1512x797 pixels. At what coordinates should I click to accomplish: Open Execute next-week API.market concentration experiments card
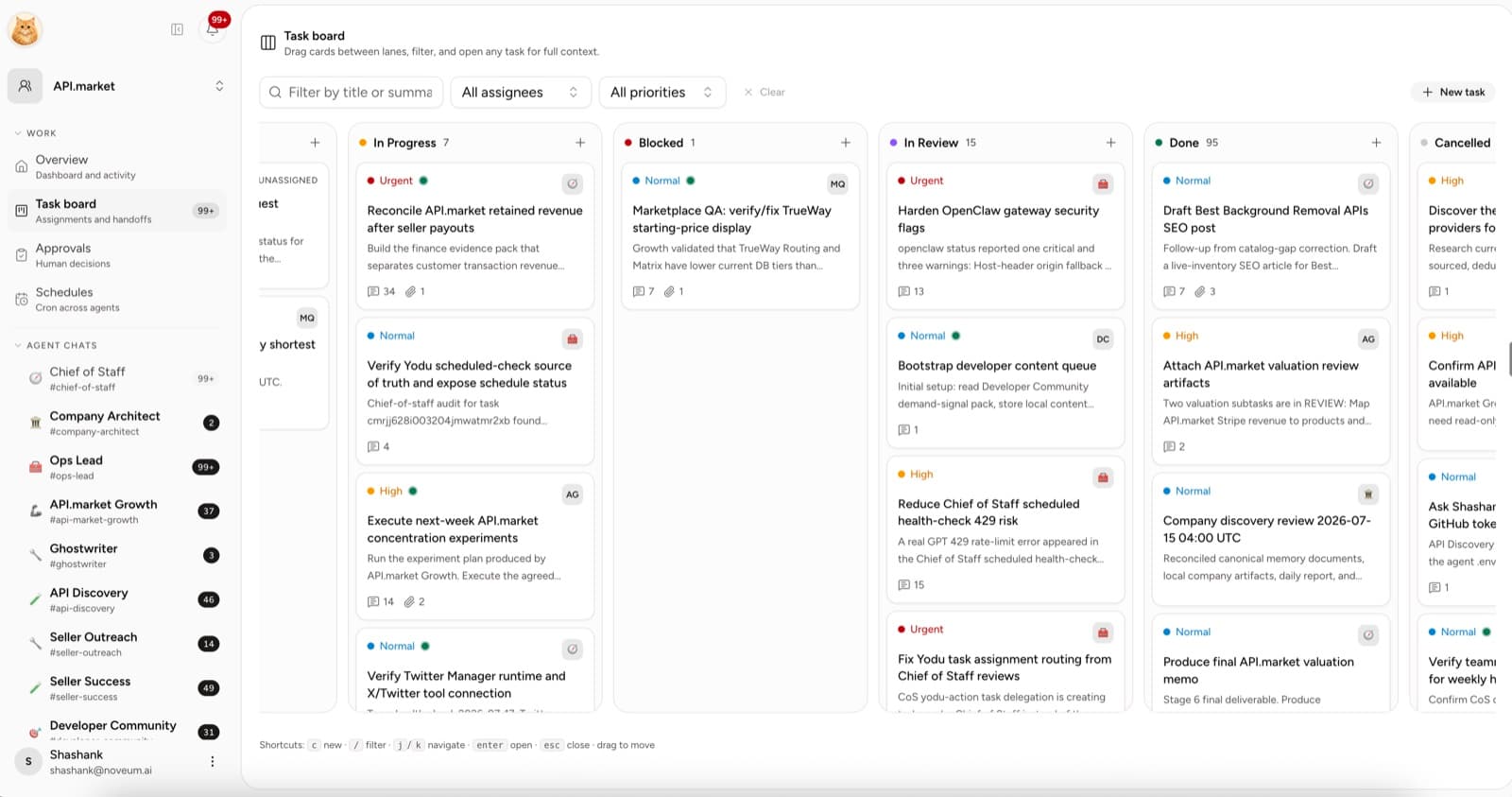(474, 546)
